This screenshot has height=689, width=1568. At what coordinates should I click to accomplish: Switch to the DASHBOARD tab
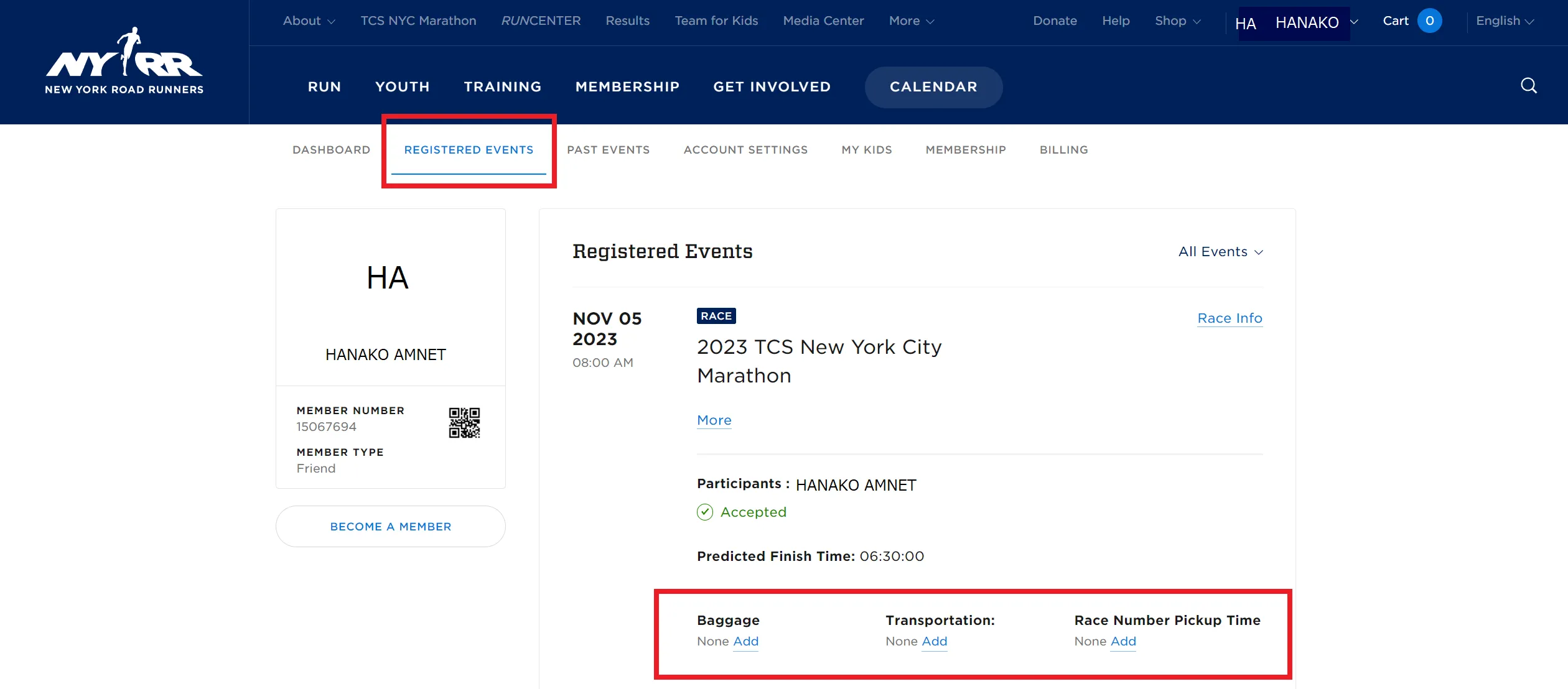point(331,150)
